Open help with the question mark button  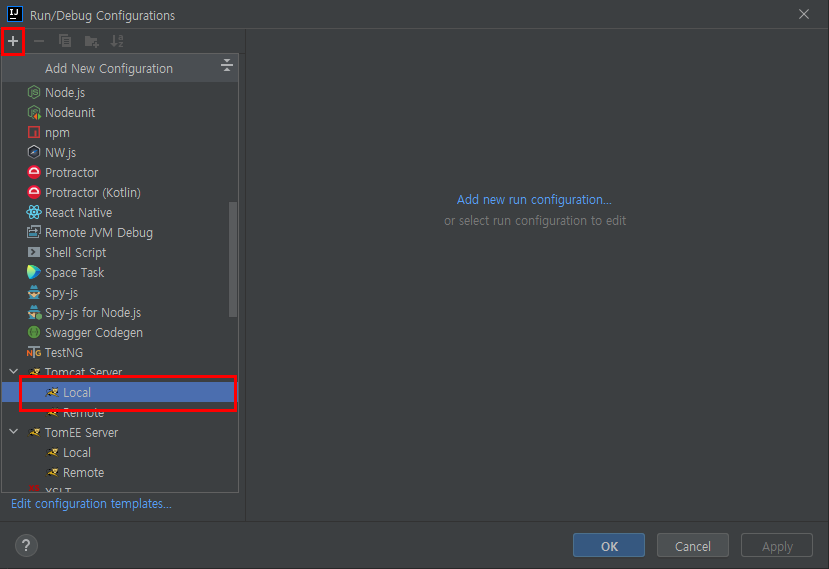pos(26,545)
